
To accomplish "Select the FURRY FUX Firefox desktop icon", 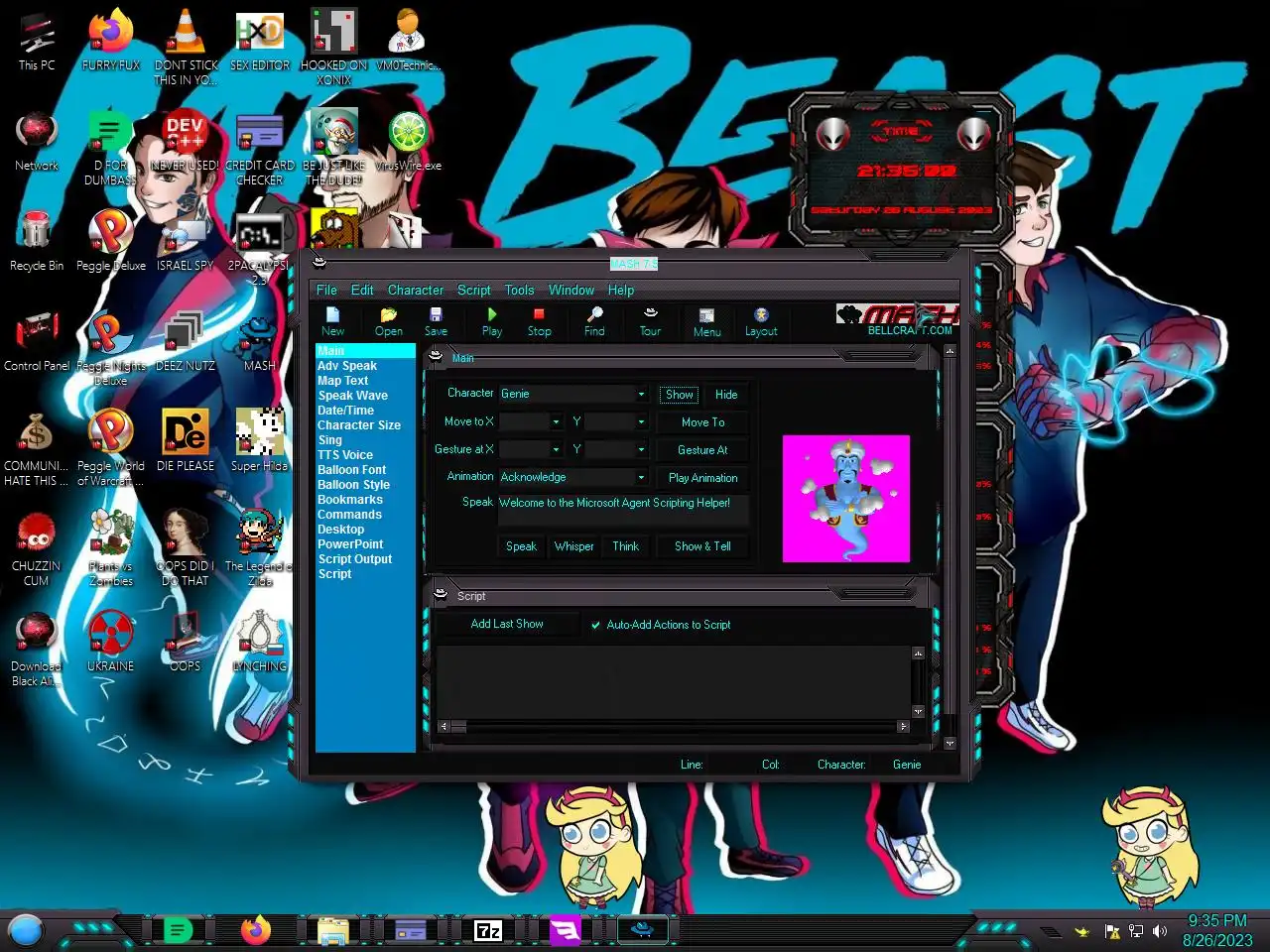I will point(111,41).
